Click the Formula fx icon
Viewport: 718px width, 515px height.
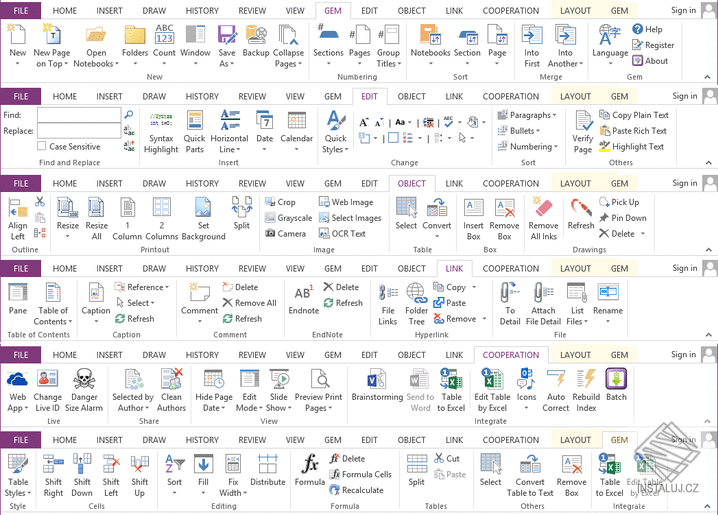pyautogui.click(x=310, y=464)
